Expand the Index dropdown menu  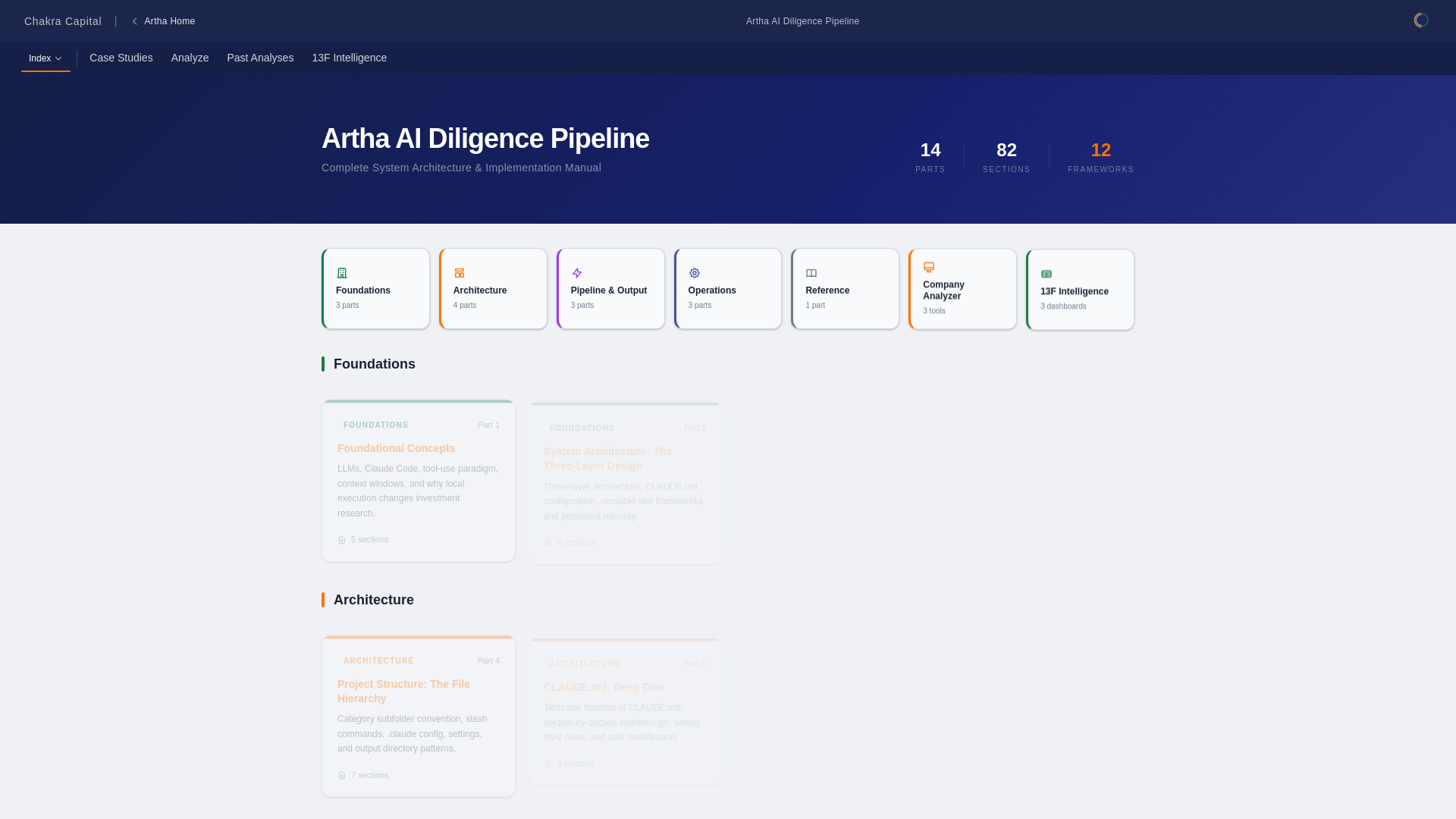click(x=45, y=58)
